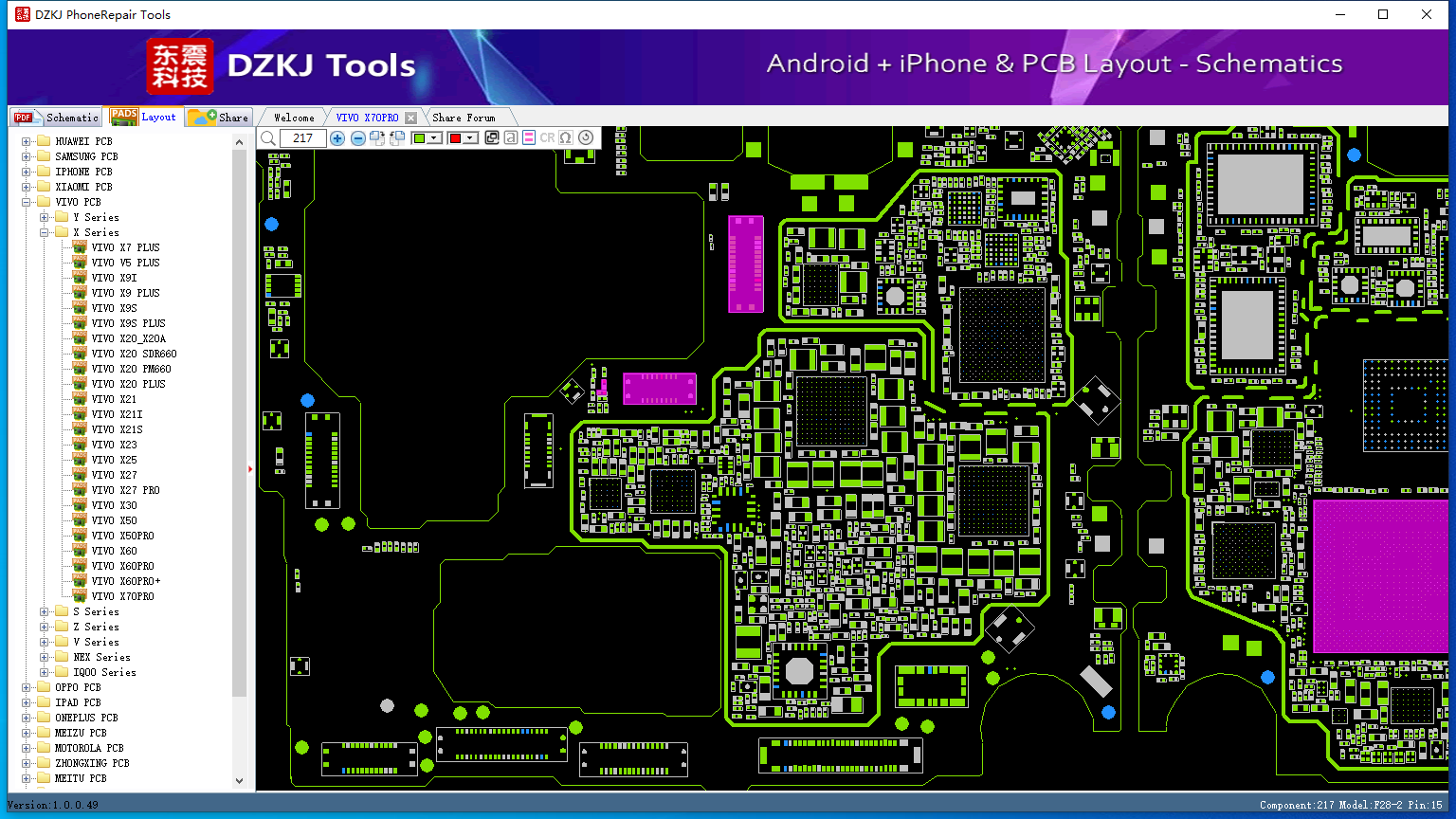Open the VIVO X20 SDR660 layout file
This screenshot has height=819, width=1456.
tap(134, 354)
